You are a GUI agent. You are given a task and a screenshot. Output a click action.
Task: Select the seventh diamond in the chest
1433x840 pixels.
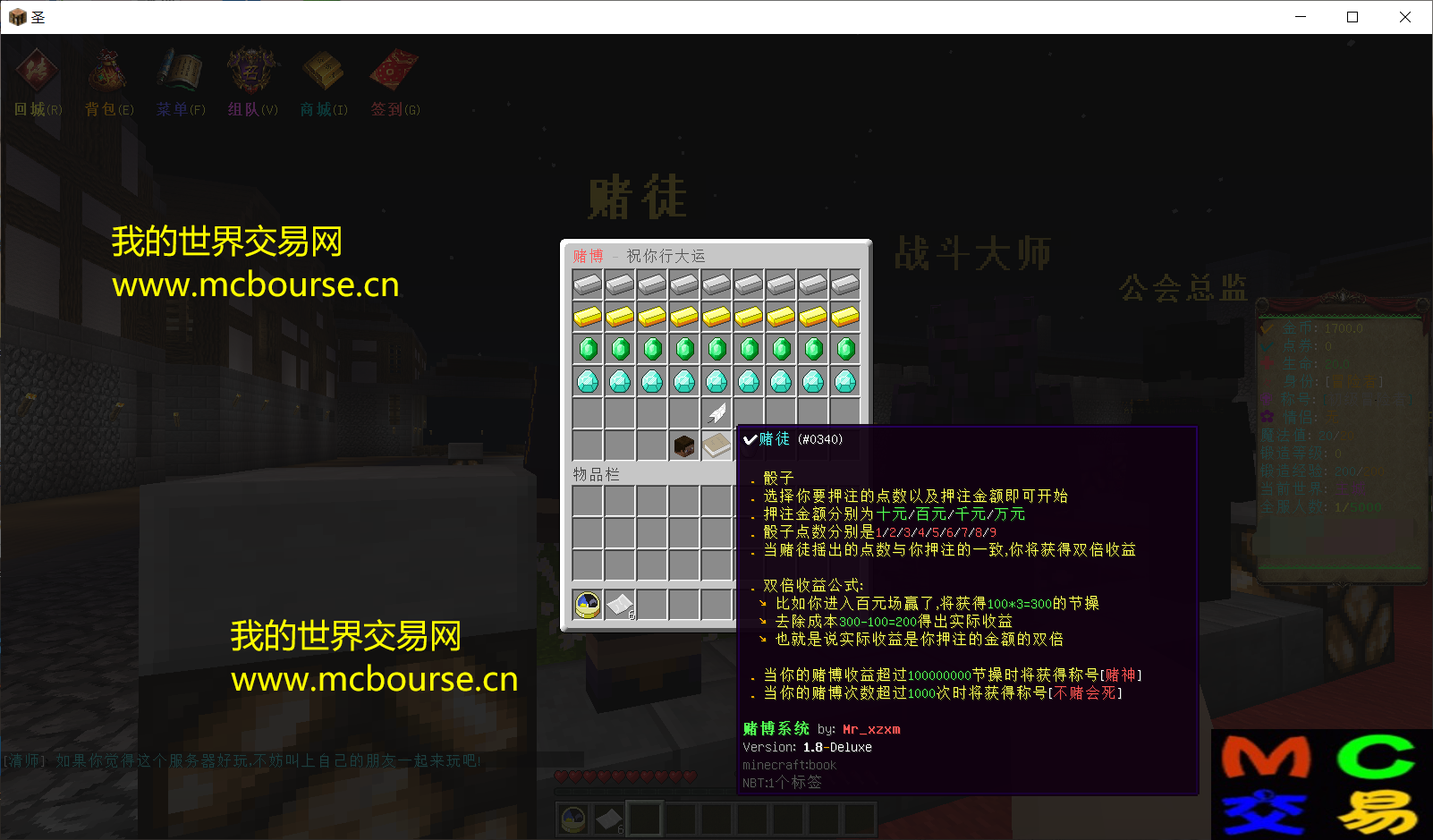(781, 381)
